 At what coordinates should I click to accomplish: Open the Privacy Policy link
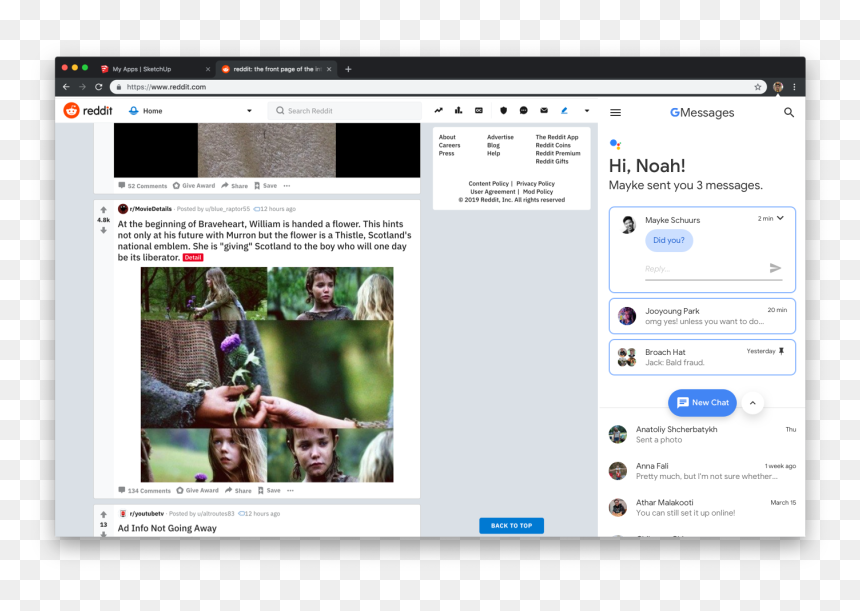535,184
